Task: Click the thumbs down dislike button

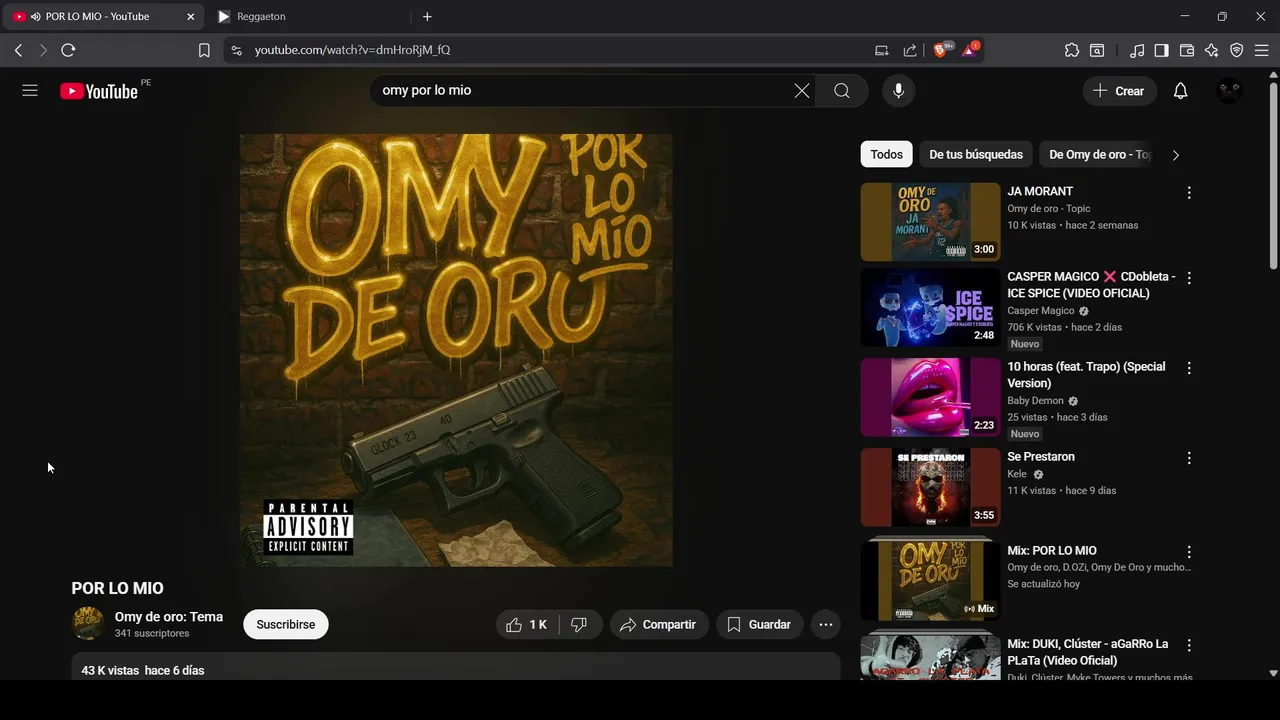Action: coord(579,625)
